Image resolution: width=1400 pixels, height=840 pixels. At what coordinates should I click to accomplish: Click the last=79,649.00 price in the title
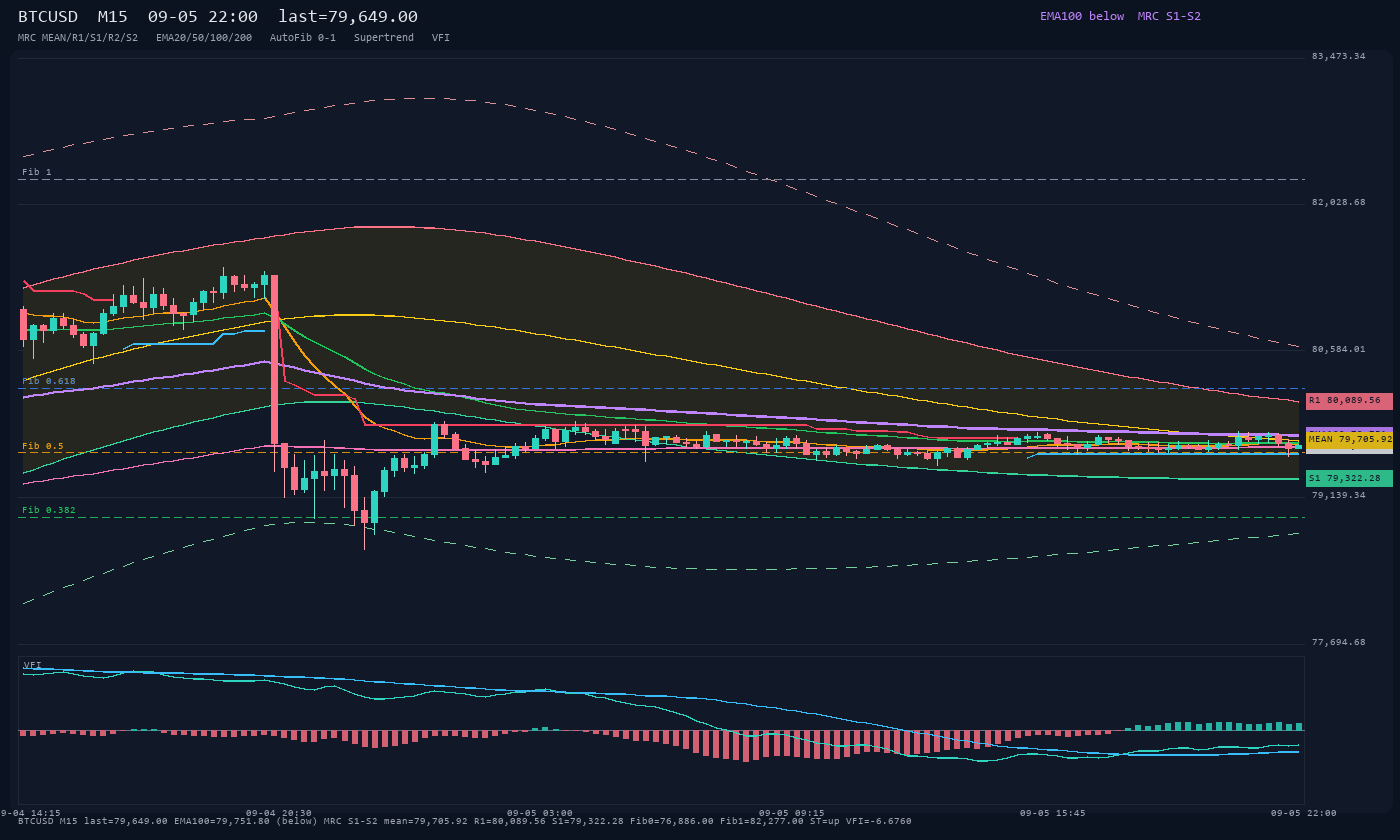[348, 17]
